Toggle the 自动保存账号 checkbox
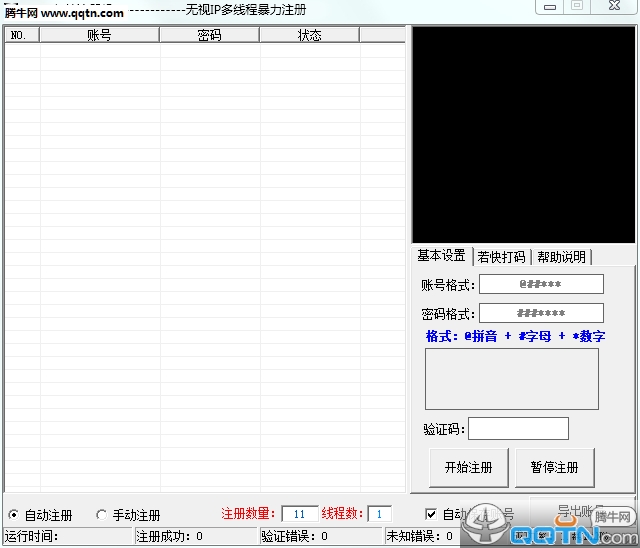This screenshot has width=640, height=548. (431, 514)
